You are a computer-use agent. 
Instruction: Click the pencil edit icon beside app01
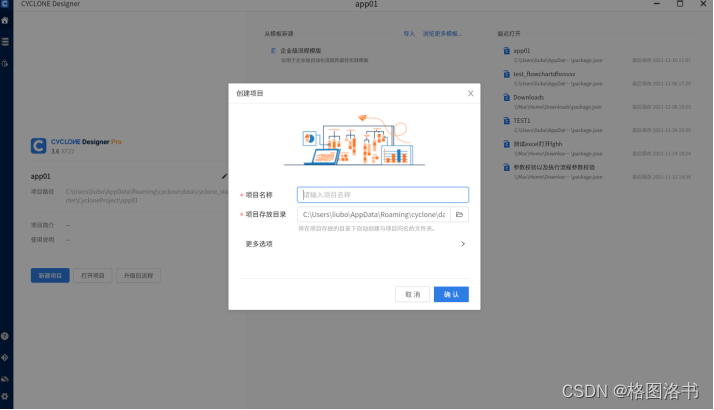(x=224, y=176)
